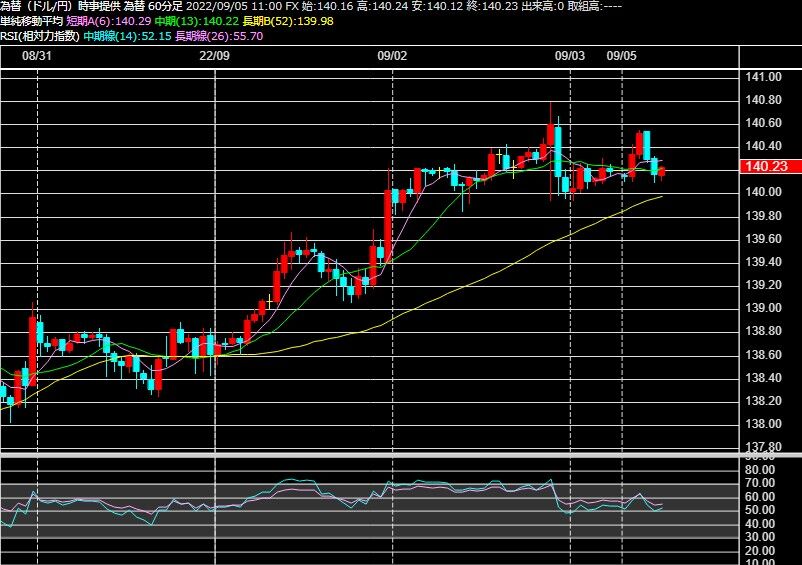802x565 pixels.
Task: Select the 09/05 date marker
Action: coord(621,56)
